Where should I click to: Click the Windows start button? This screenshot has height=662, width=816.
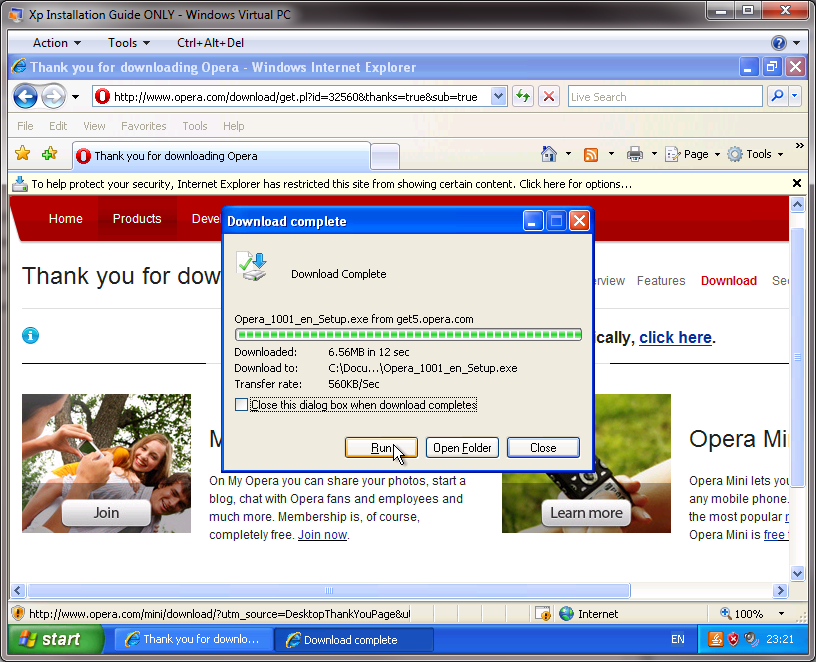click(56, 639)
